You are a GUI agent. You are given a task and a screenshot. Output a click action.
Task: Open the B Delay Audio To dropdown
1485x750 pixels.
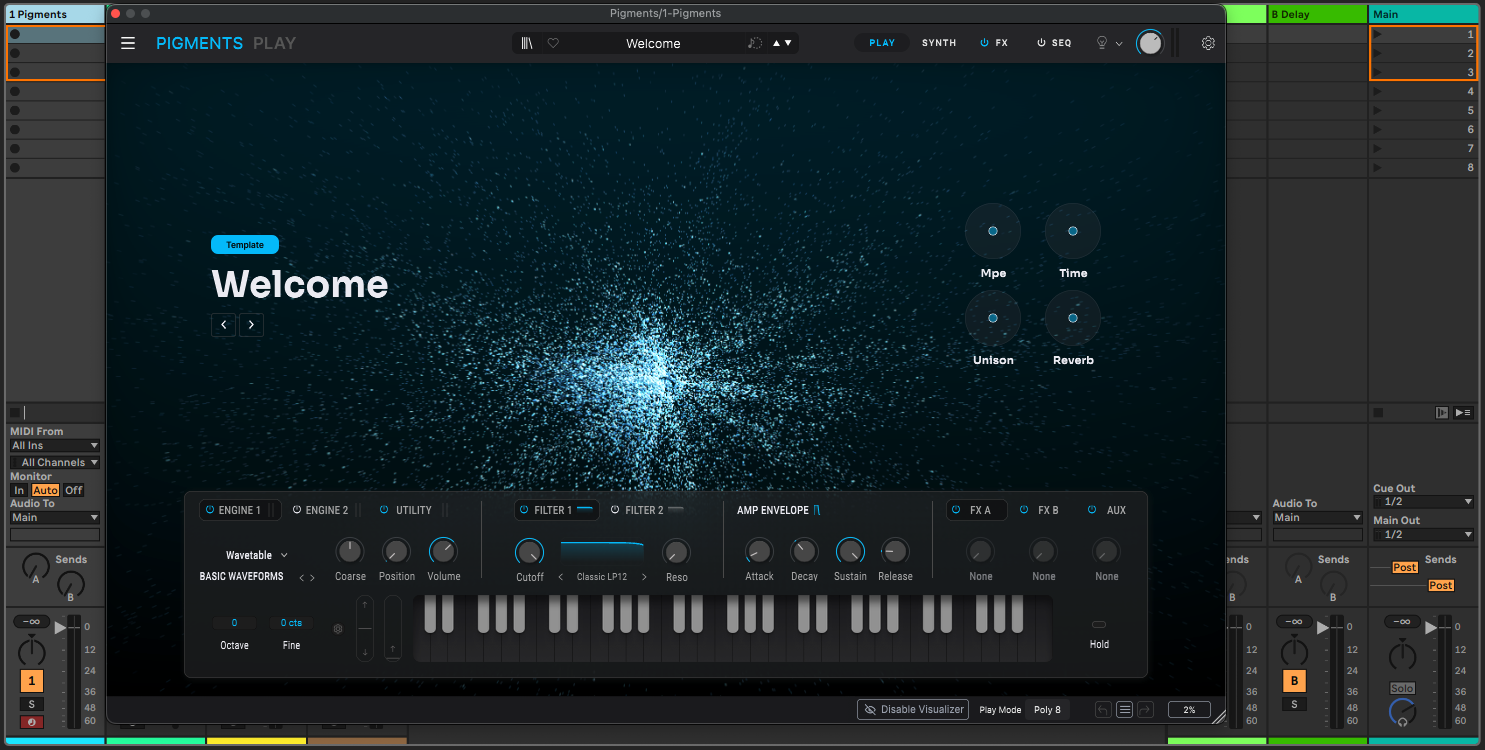1318,518
